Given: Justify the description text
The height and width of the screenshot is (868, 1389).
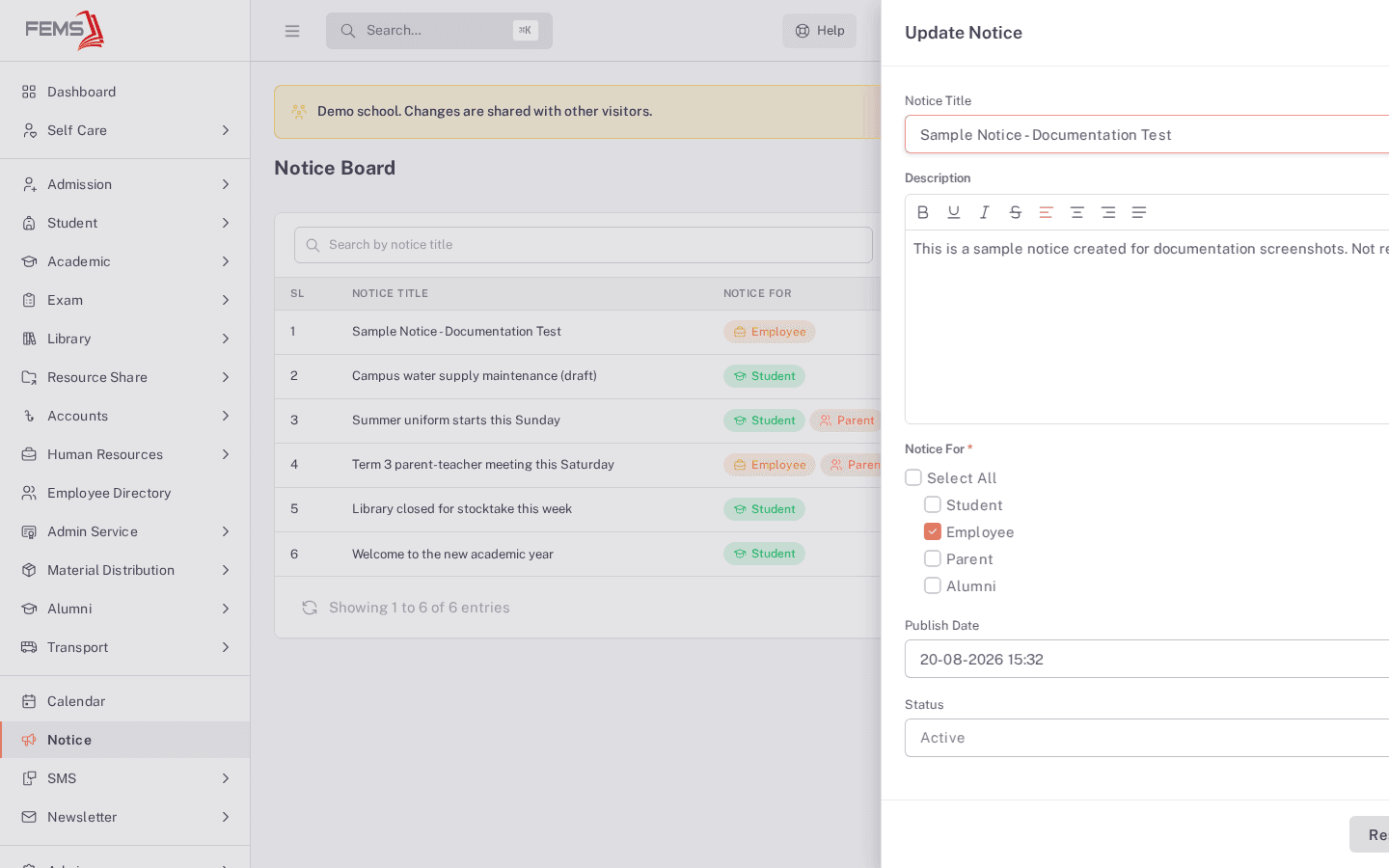Looking at the screenshot, I should (1139, 212).
